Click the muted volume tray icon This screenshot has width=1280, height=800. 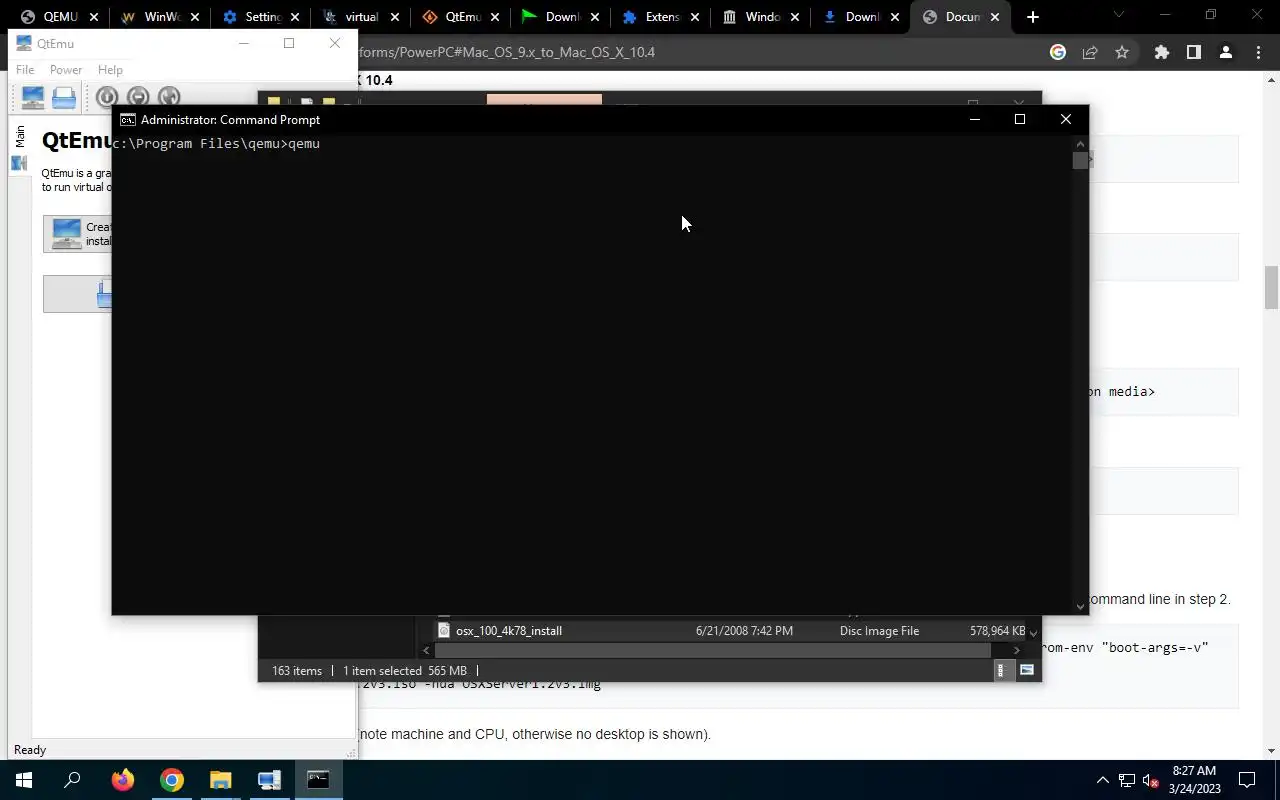[x=1151, y=780]
